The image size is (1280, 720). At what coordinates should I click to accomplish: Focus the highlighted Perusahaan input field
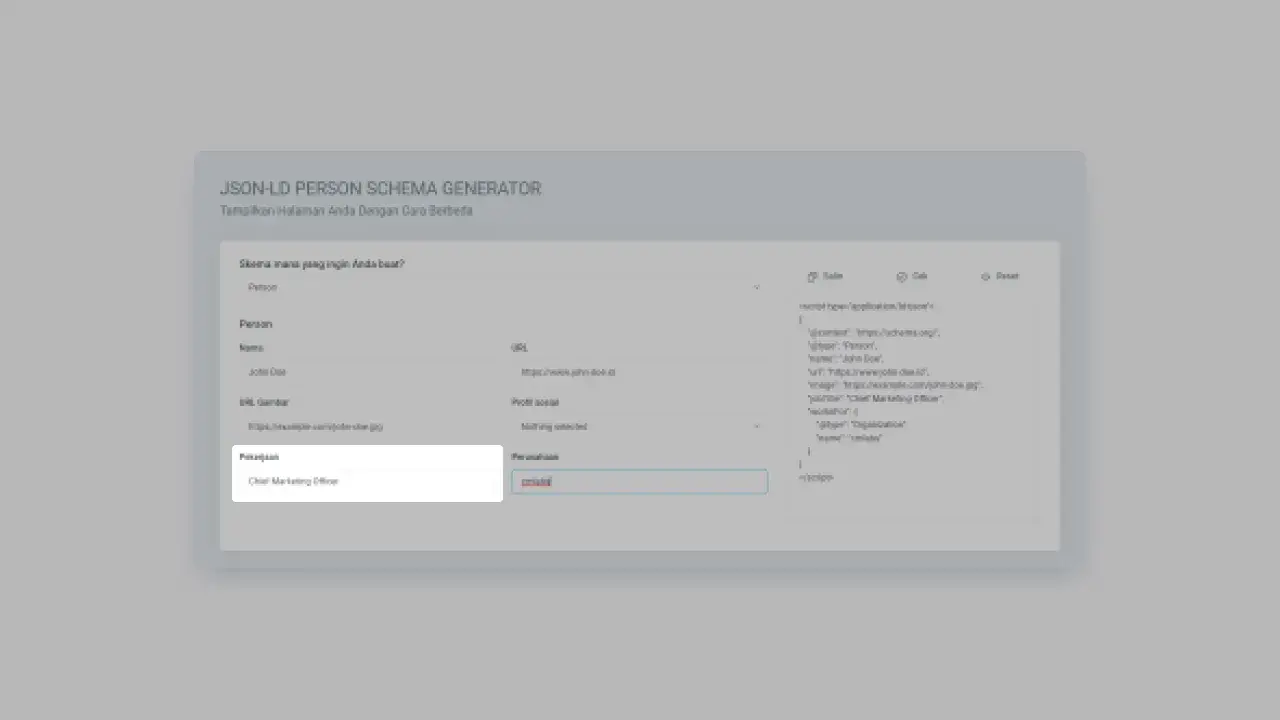640,482
